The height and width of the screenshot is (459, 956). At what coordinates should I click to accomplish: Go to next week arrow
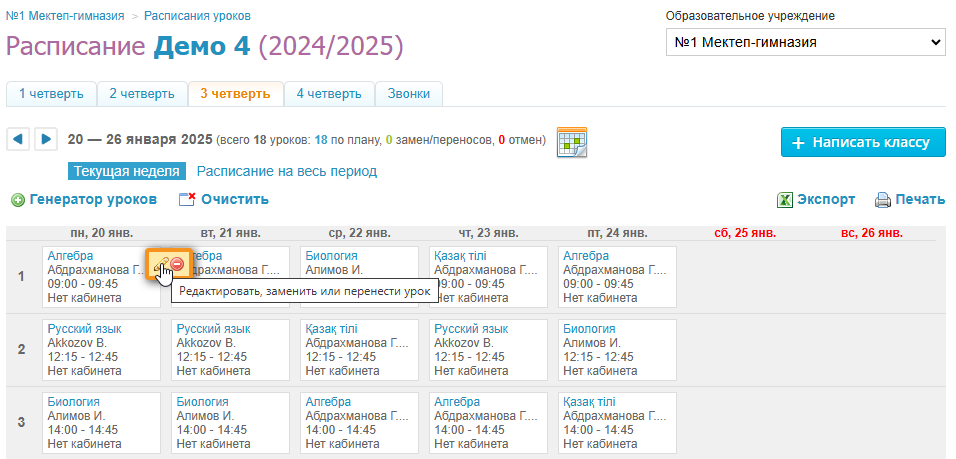point(45,139)
